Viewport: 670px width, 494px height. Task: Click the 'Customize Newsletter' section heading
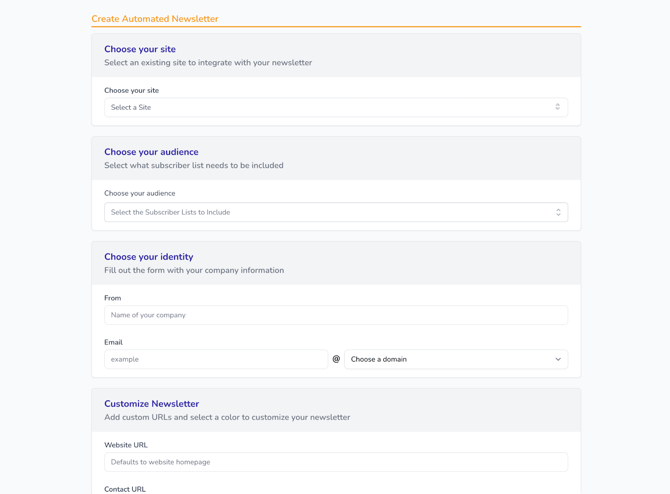(x=151, y=404)
